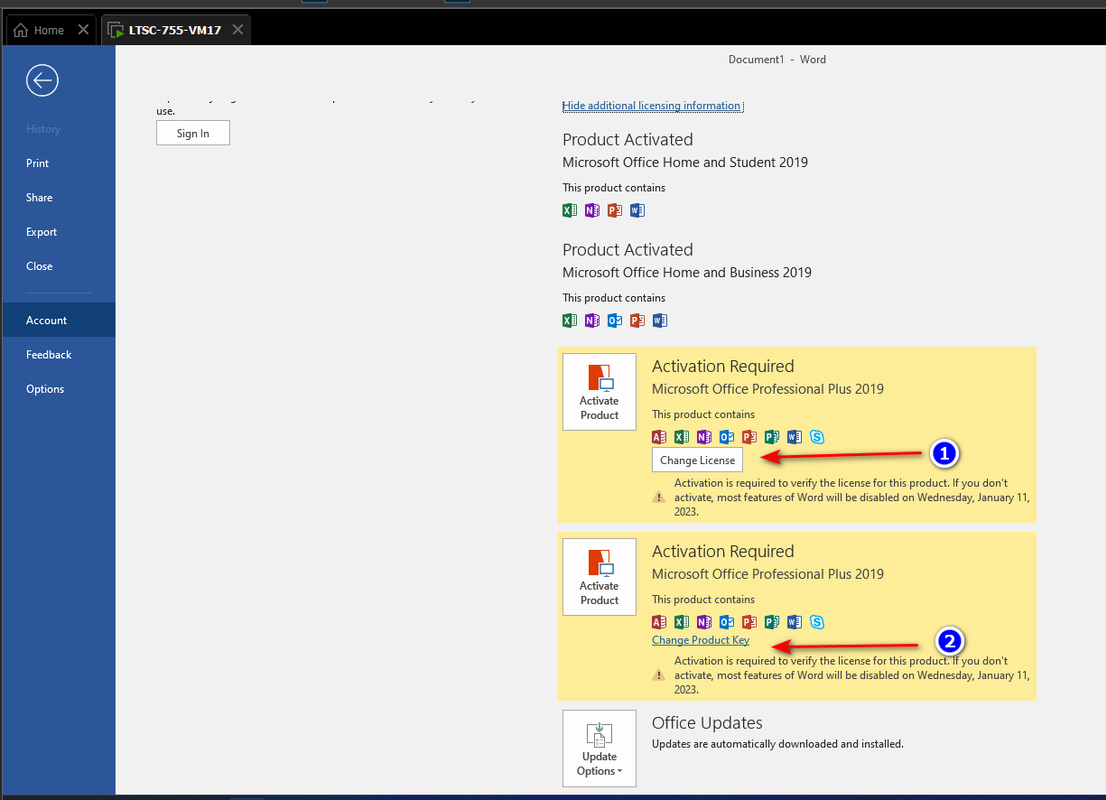Click Word icon under Home and Business 2019
This screenshot has width=1106, height=800.
[660, 320]
